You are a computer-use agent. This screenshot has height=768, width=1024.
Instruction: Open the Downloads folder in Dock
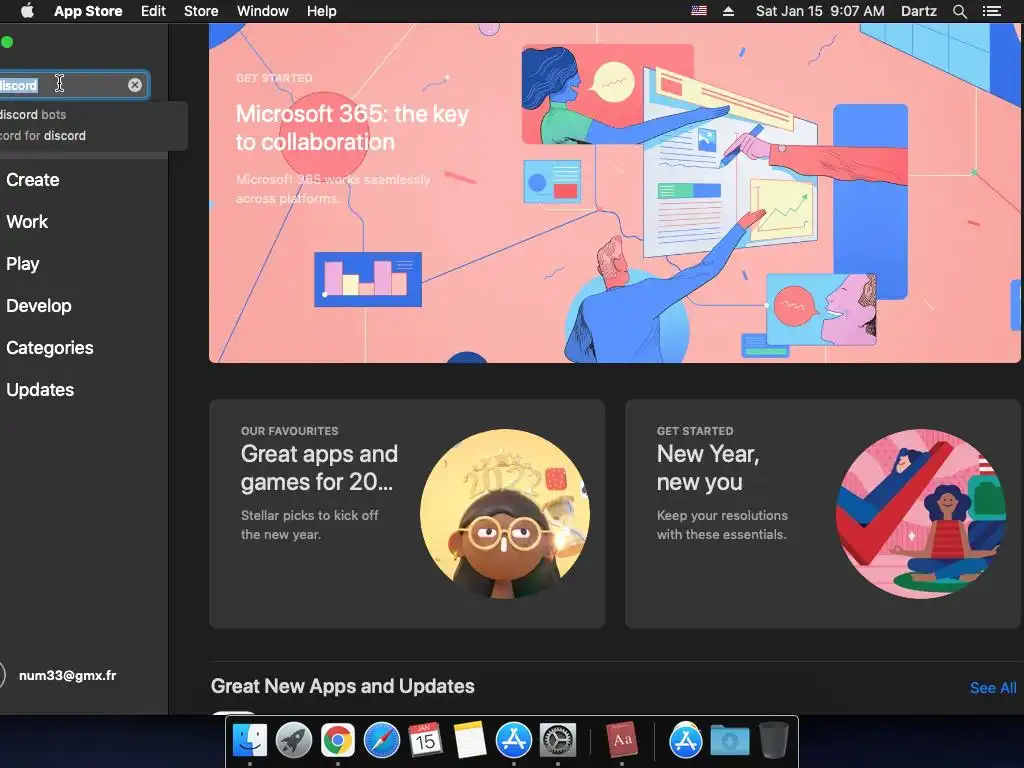730,740
